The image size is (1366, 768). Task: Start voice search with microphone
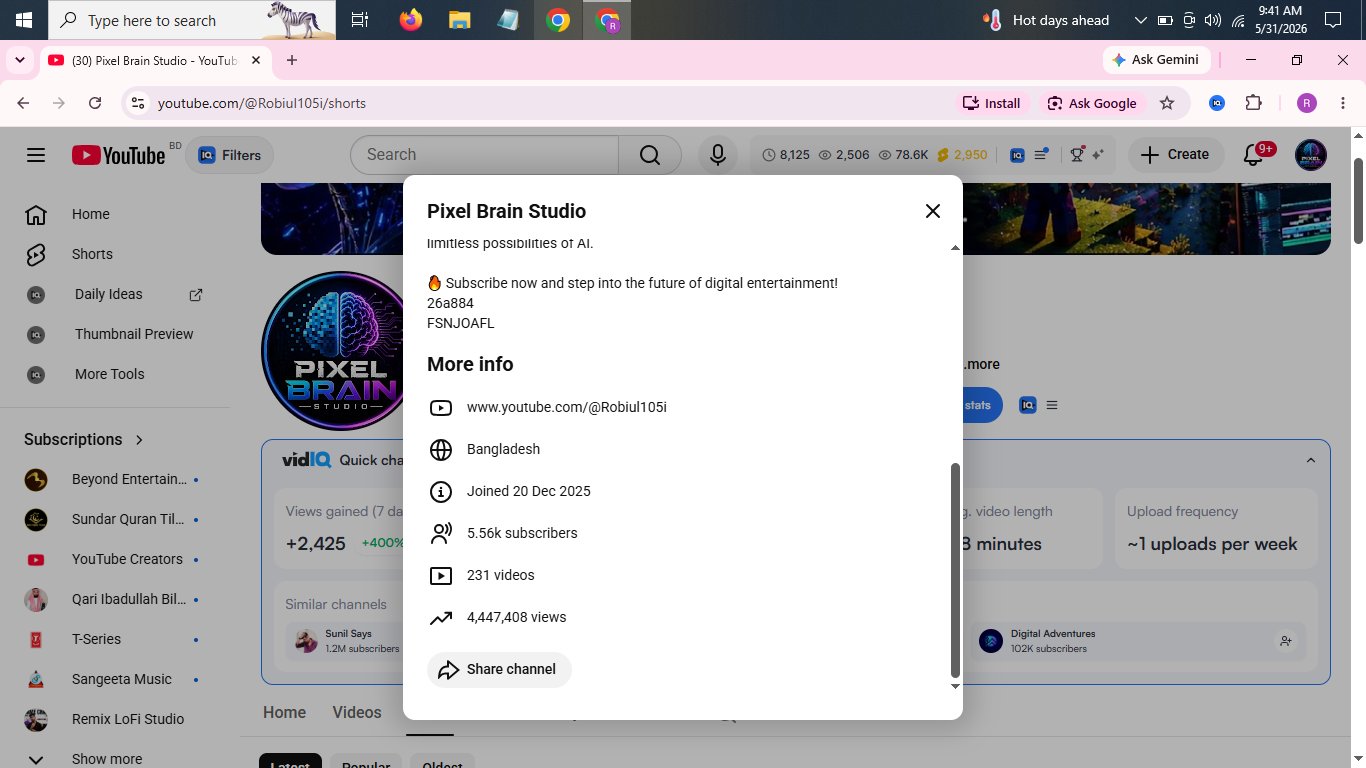717,155
